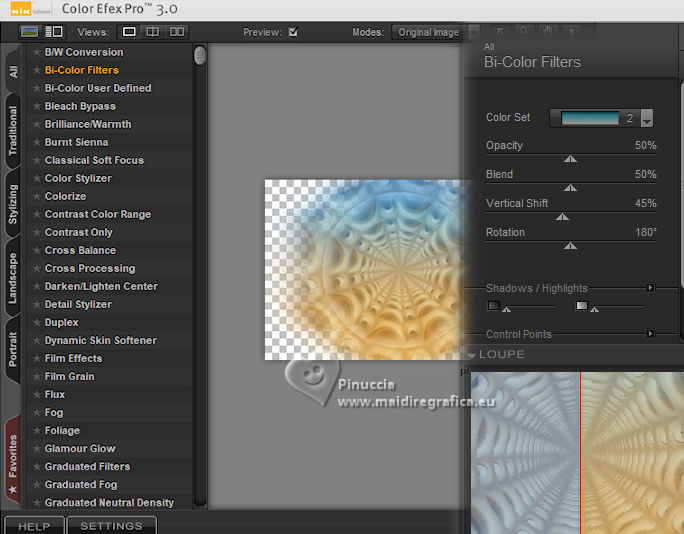684x534 pixels.
Task: Click the HELP button
Action: click(34, 526)
